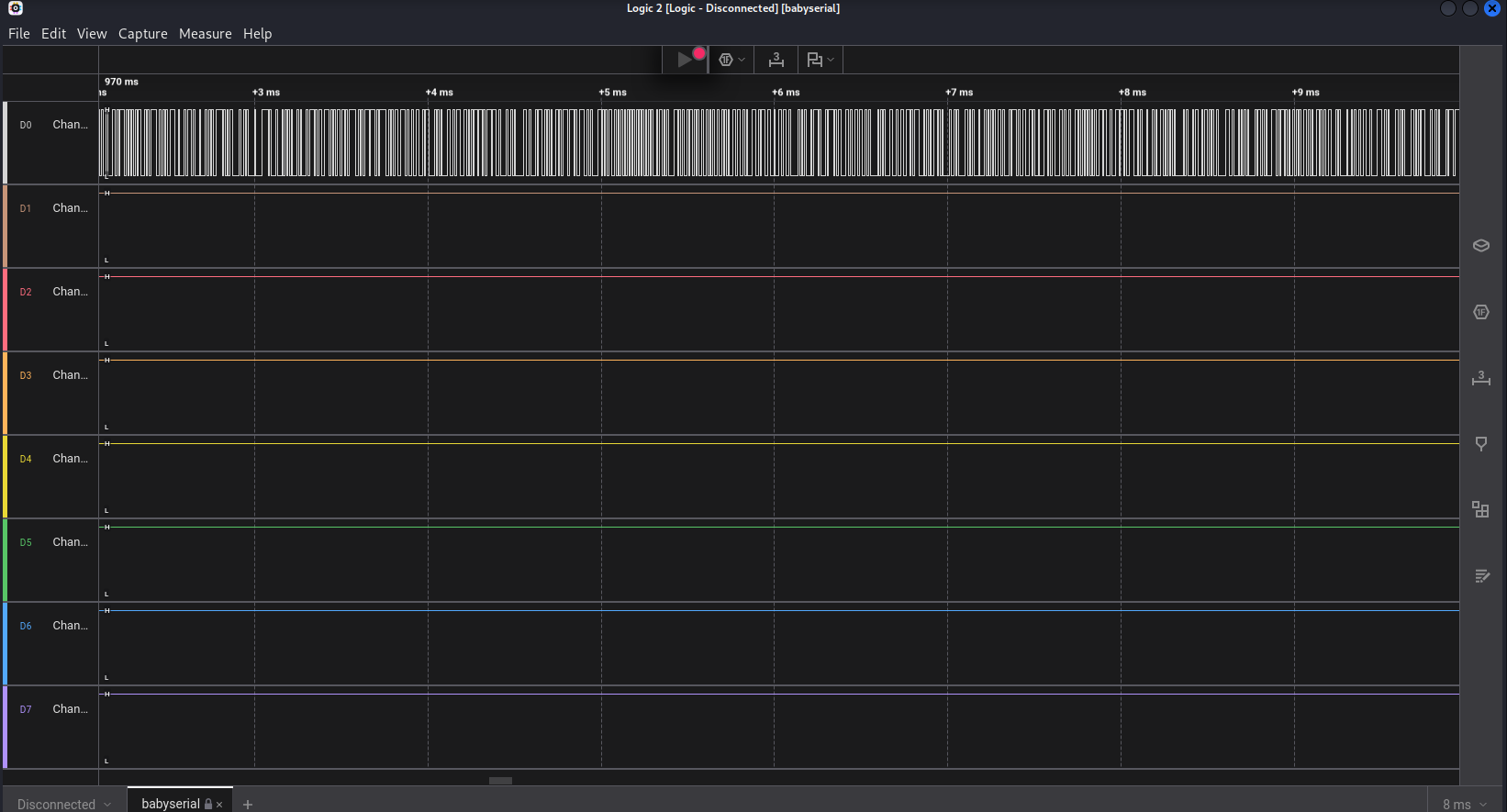
Task: Click the top toolbar analyzer hexagon icon
Action: coord(725,60)
